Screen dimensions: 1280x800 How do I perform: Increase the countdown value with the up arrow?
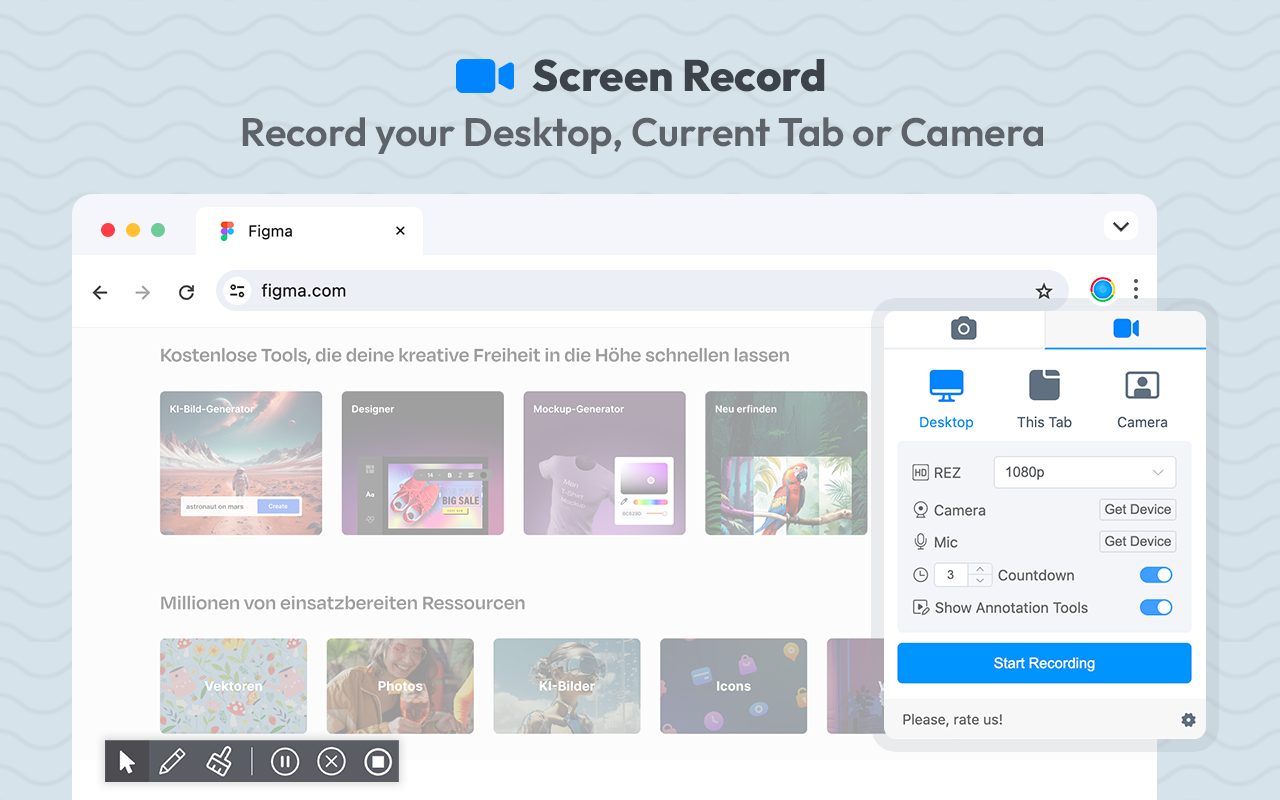(x=979, y=570)
